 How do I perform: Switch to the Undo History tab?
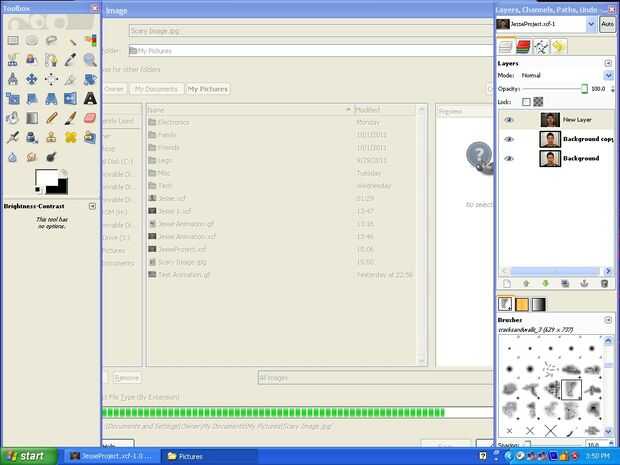[x=558, y=47]
